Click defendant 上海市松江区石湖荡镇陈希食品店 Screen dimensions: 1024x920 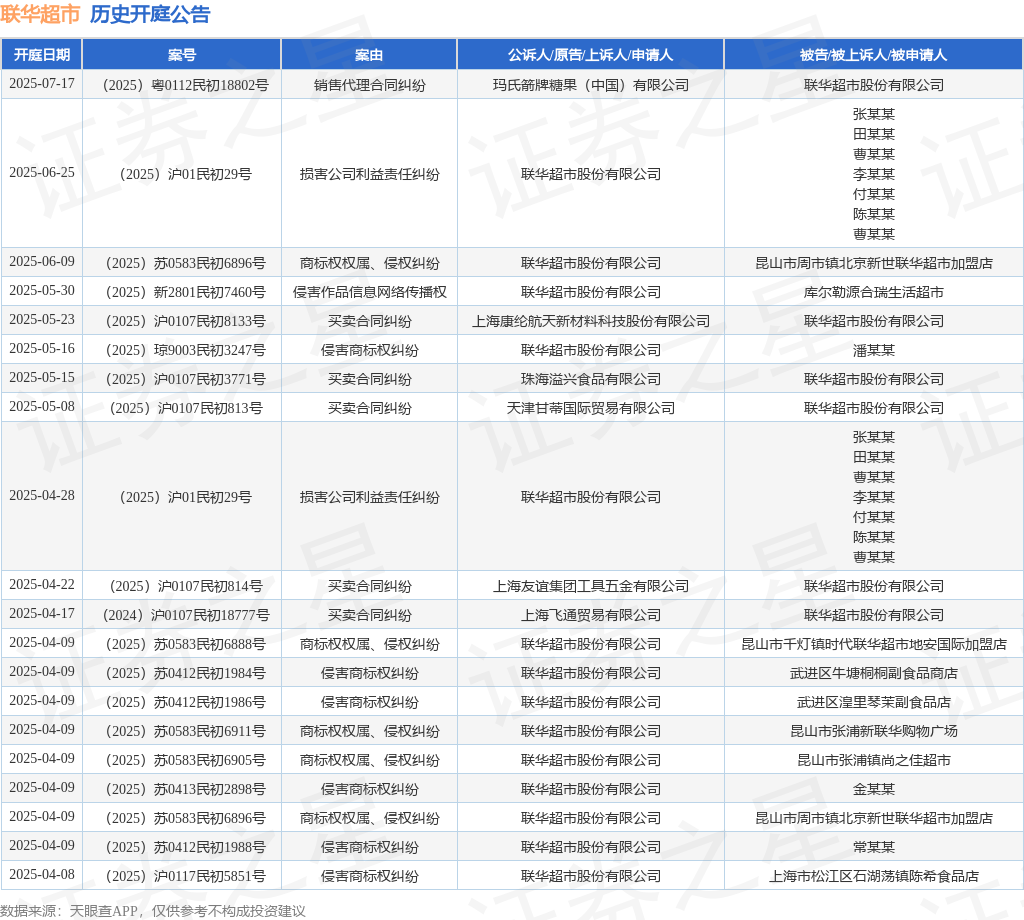(873, 877)
